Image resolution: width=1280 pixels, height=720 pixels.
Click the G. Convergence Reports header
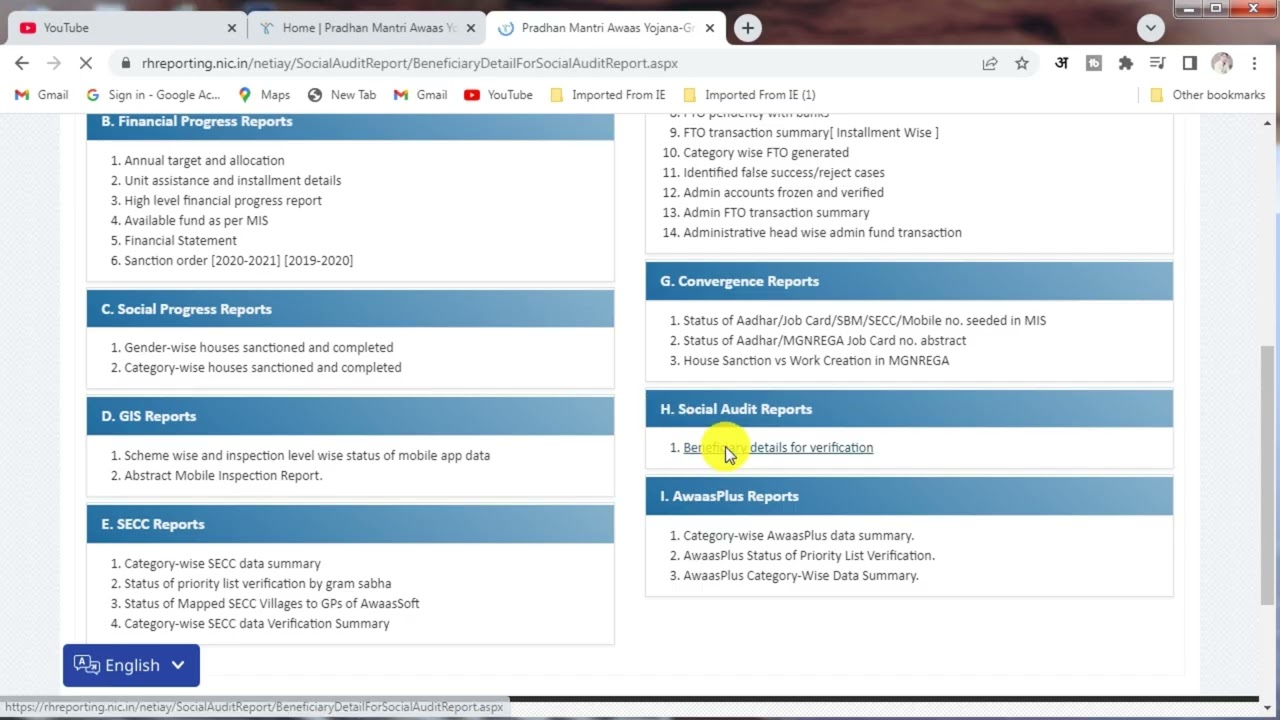pos(909,281)
